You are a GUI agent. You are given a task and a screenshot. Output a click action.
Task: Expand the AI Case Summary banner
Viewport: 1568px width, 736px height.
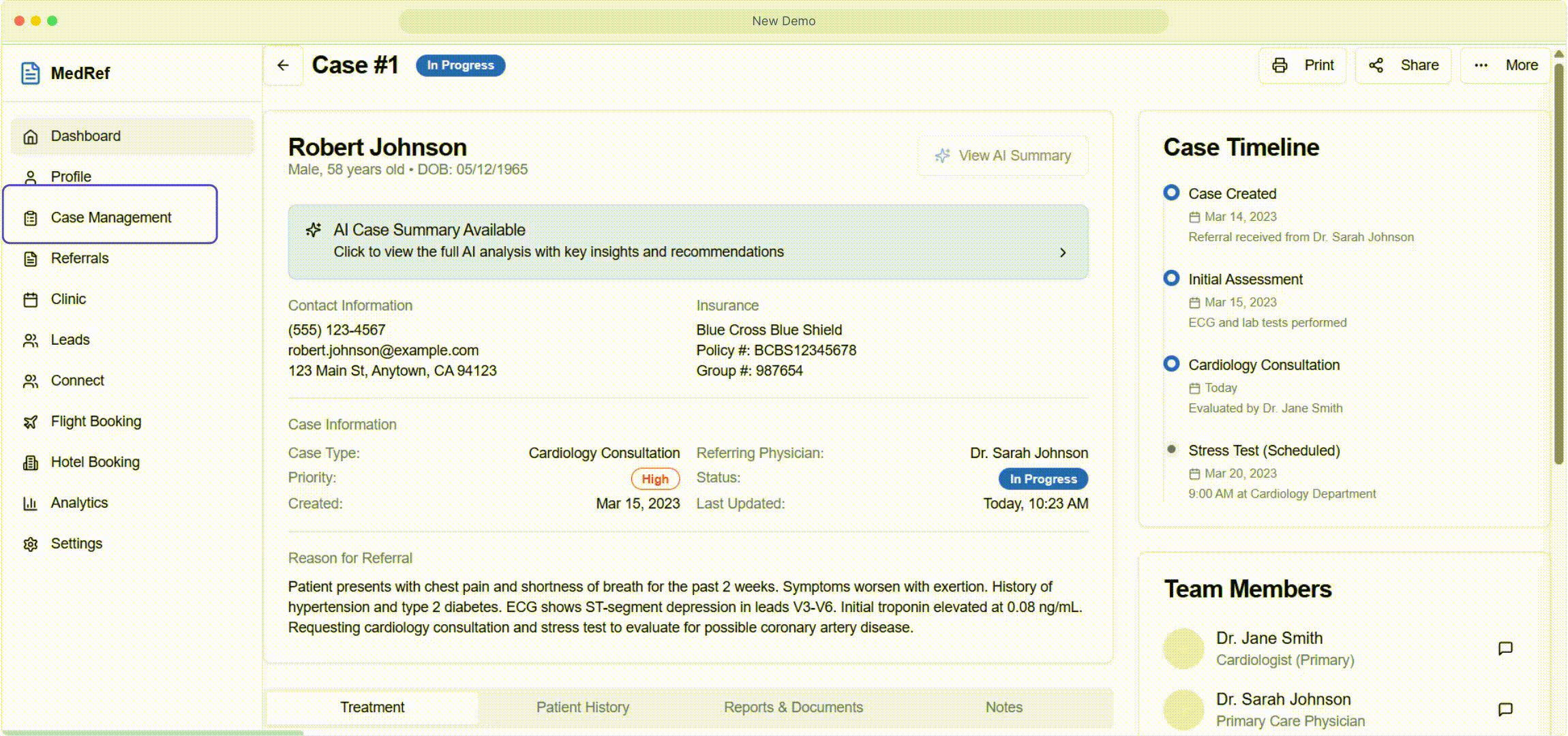click(688, 241)
